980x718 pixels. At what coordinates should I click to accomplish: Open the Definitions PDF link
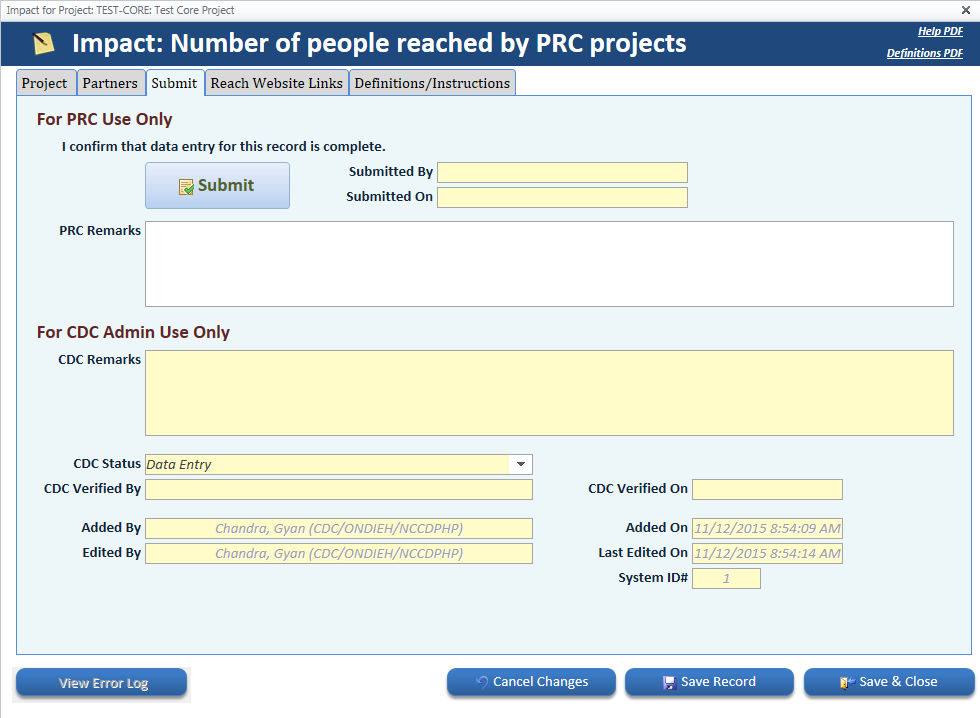click(x=924, y=53)
